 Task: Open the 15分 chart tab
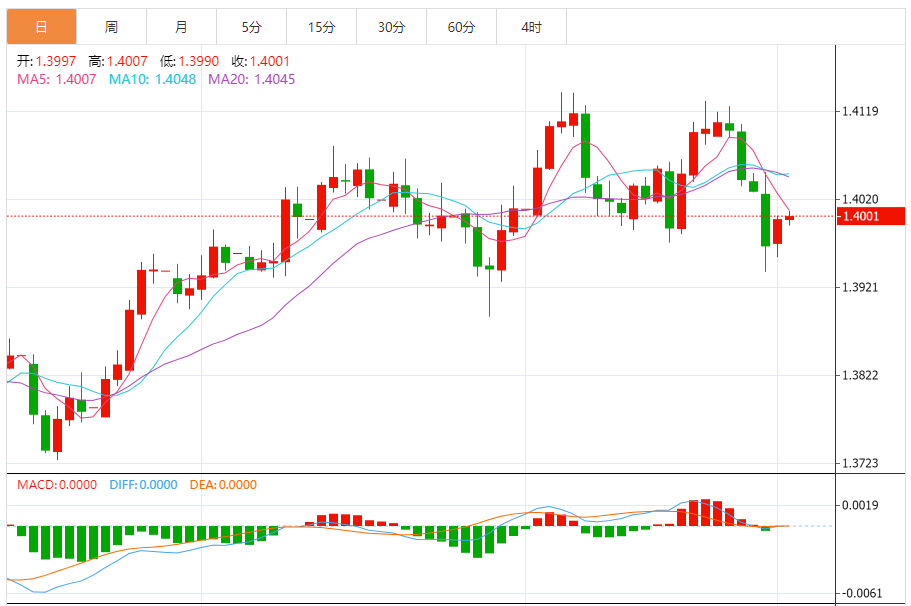click(321, 27)
